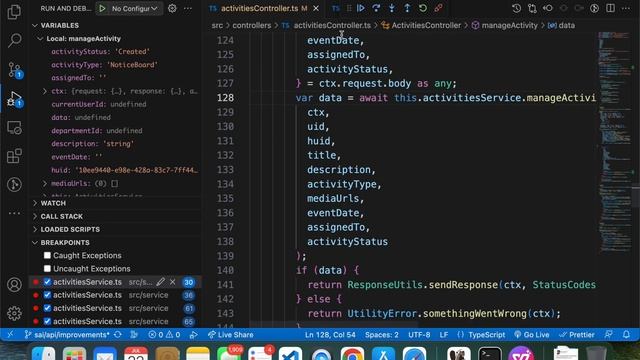This screenshot has height=360, width=640.
Task: Open the file timeline history icon
Action: (x=516, y=8)
